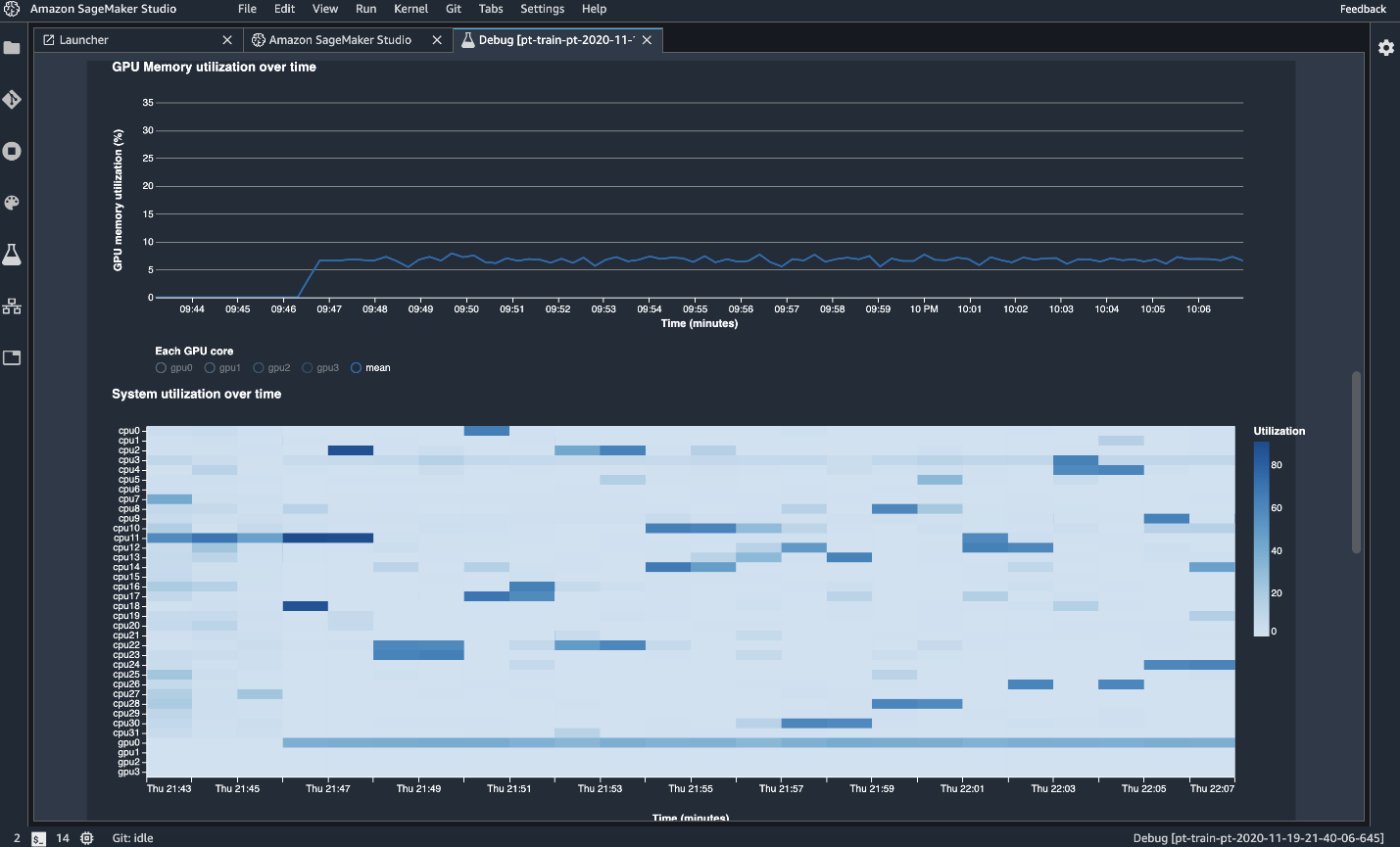
Task: Click the vertical scrollbar of the debug panel
Action: [x=1356, y=462]
